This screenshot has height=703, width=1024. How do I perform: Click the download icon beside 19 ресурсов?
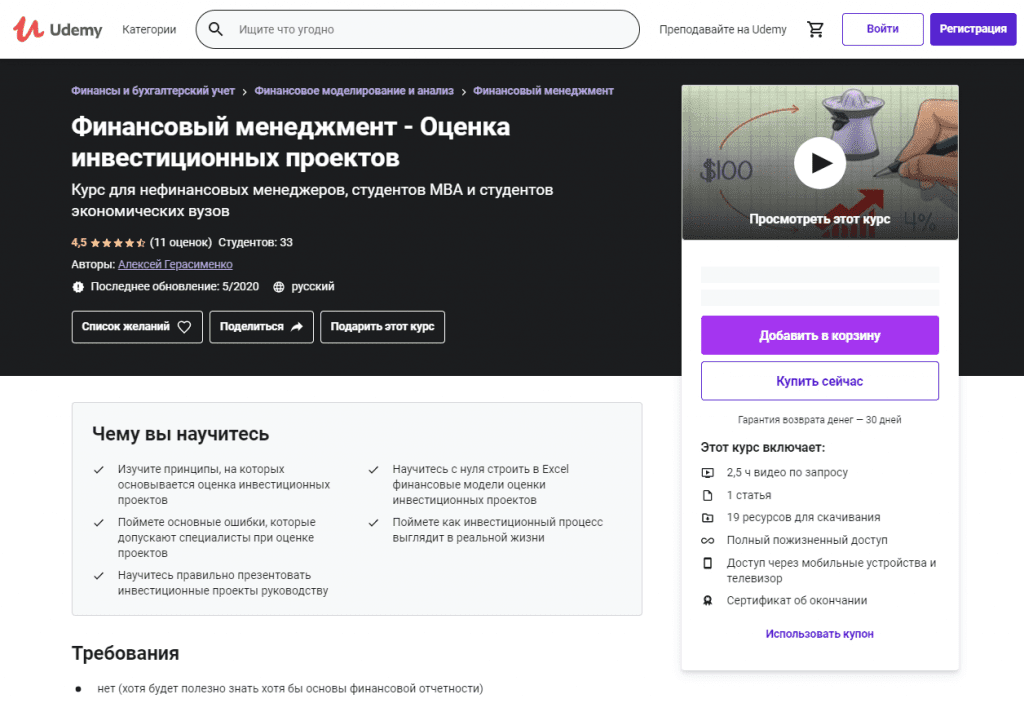pos(707,517)
